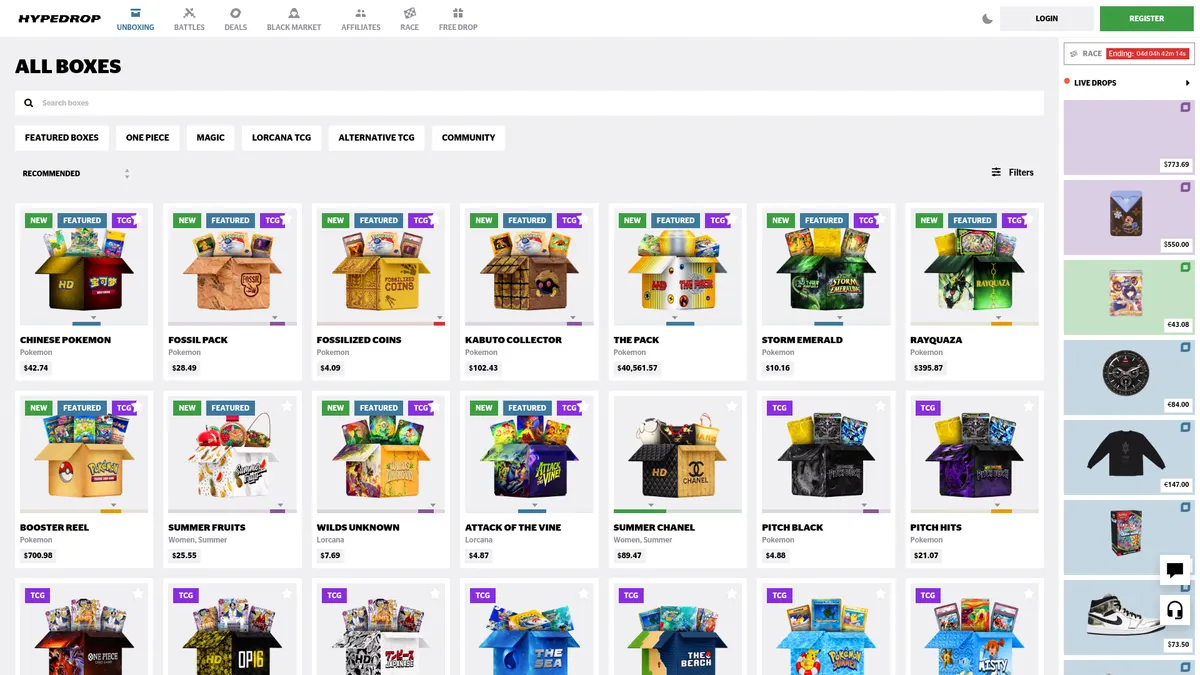
Task: Expand the small arrow under the Attack of the Vine box
Action: (533, 504)
